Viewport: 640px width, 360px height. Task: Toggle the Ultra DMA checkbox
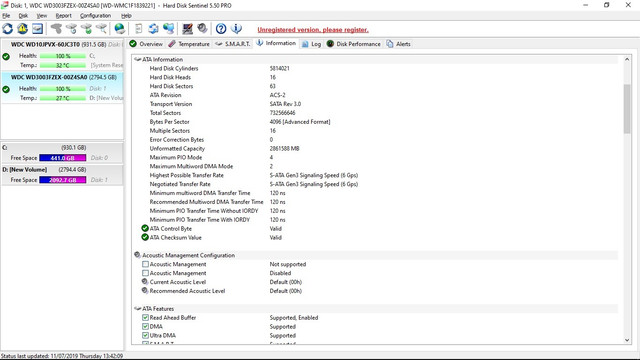145,336
